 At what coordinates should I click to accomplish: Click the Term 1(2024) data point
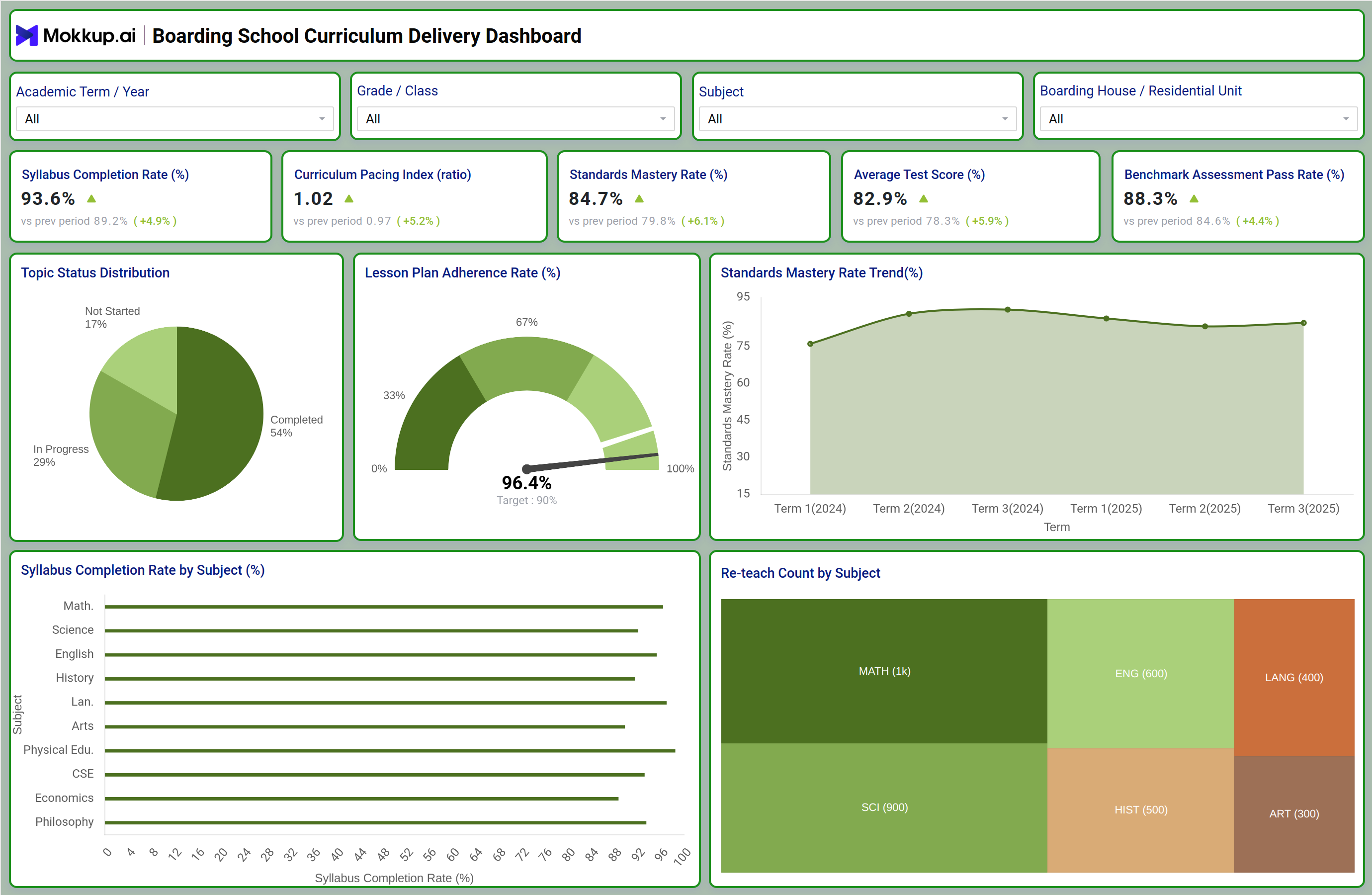[x=810, y=344]
